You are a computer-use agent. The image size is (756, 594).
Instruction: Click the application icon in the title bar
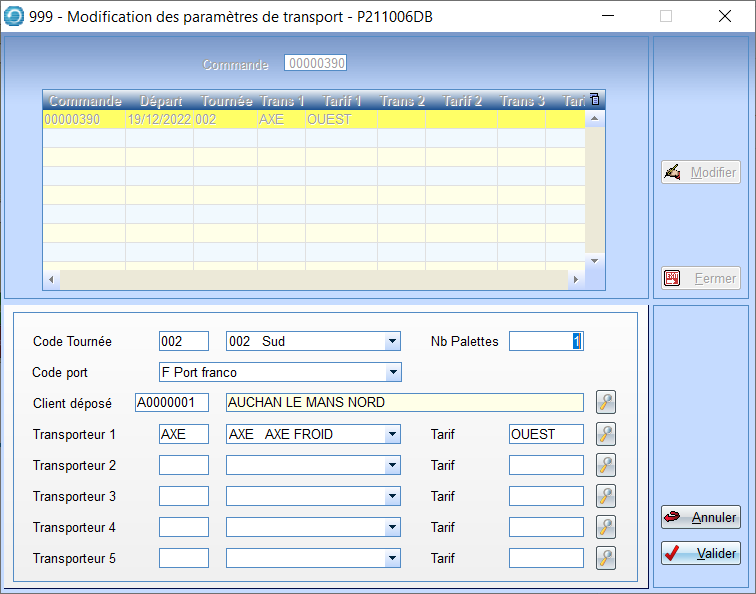[x=16, y=17]
